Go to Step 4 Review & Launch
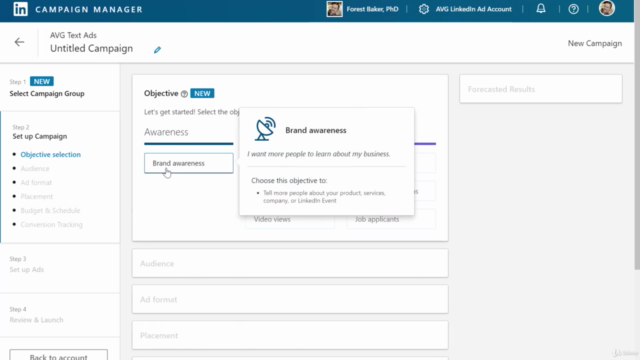Viewport: 640px width, 360px height. (x=36, y=320)
